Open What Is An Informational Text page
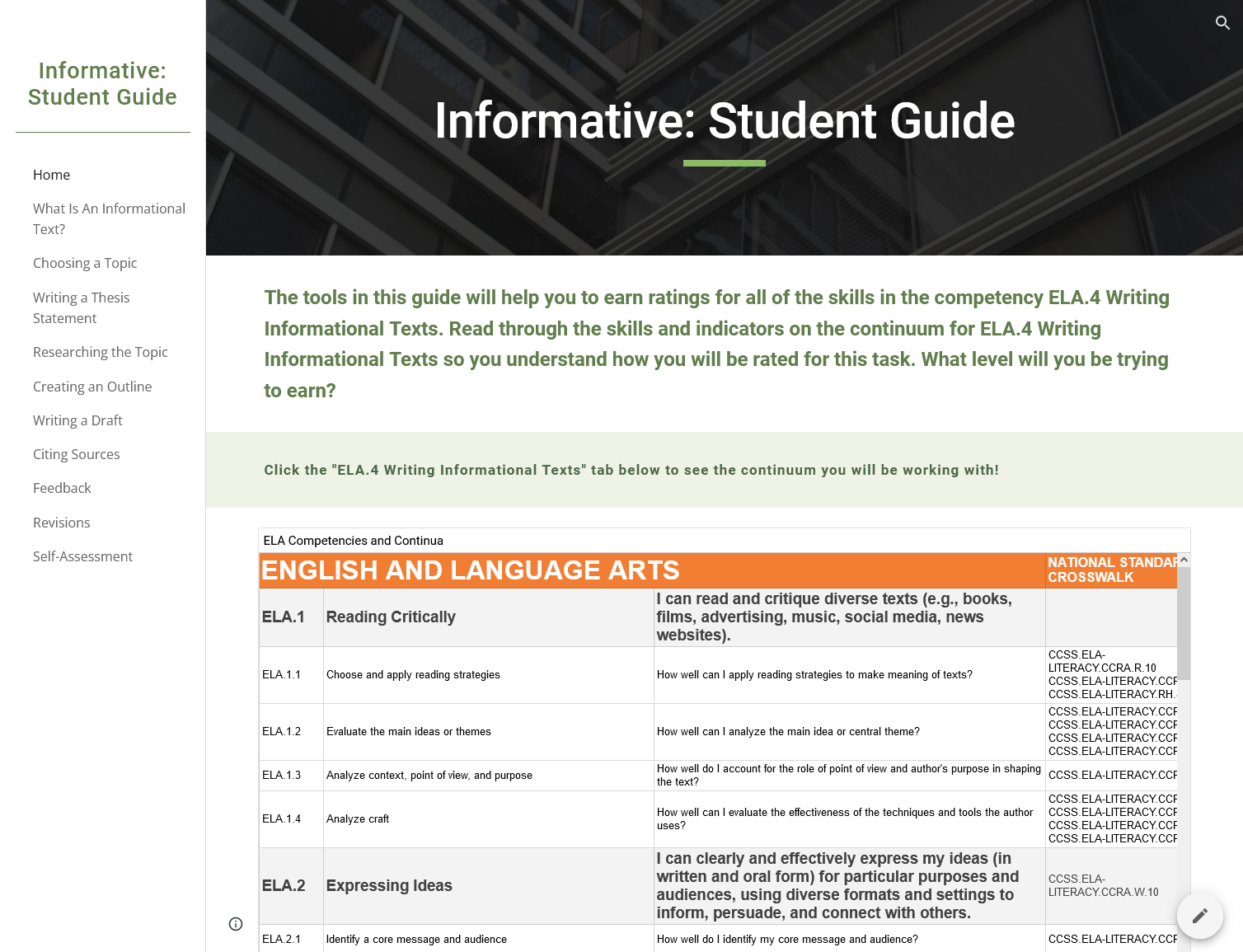 tap(109, 218)
